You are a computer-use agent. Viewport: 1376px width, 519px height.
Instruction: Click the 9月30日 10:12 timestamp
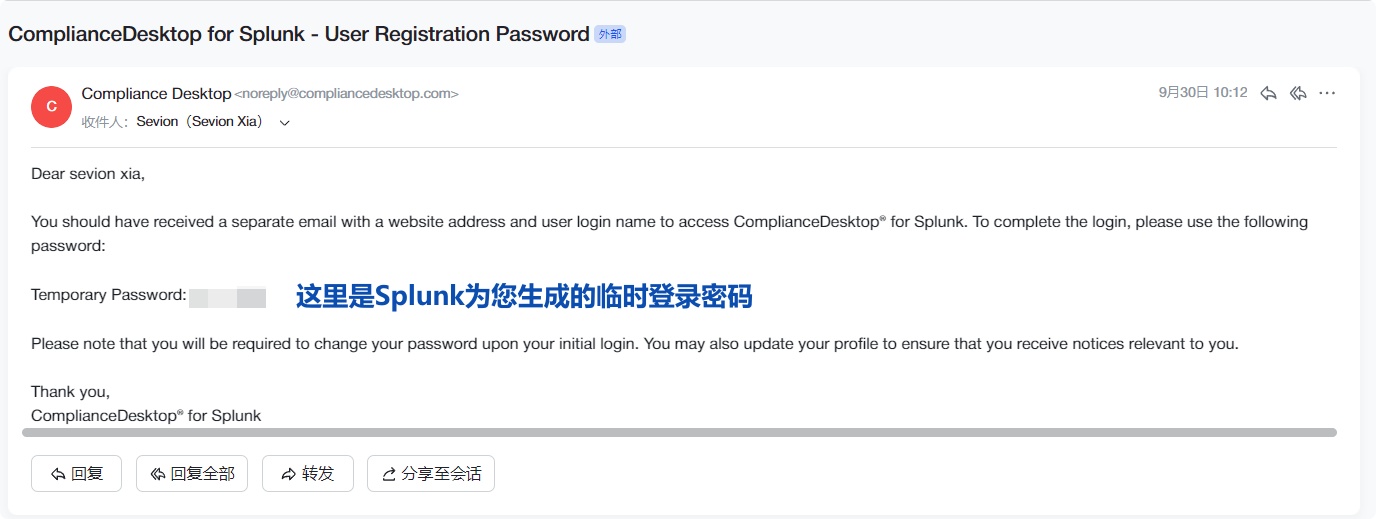click(x=1203, y=92)
